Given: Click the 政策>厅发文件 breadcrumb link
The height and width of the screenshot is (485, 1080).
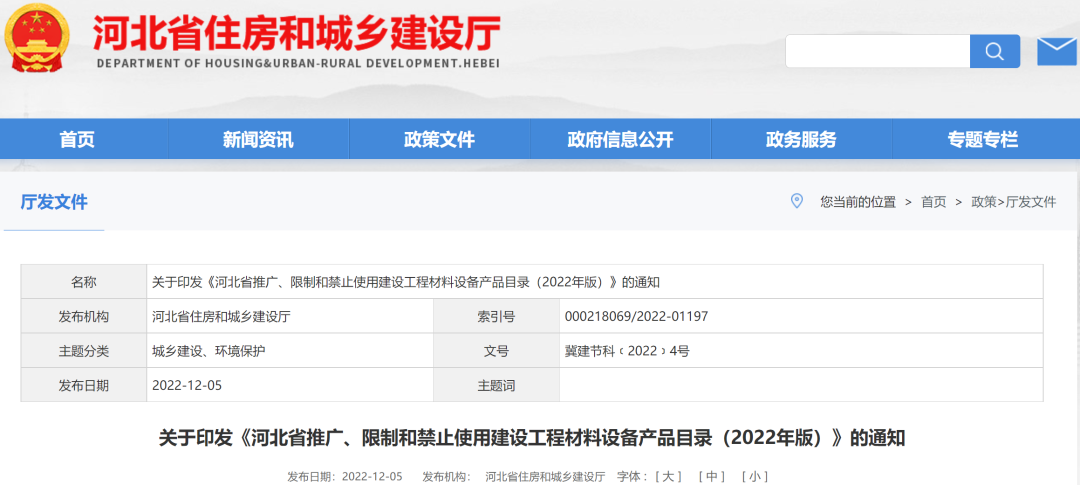Looking at the screenshot, I should pyautogui.click(x=1013, y=202).
